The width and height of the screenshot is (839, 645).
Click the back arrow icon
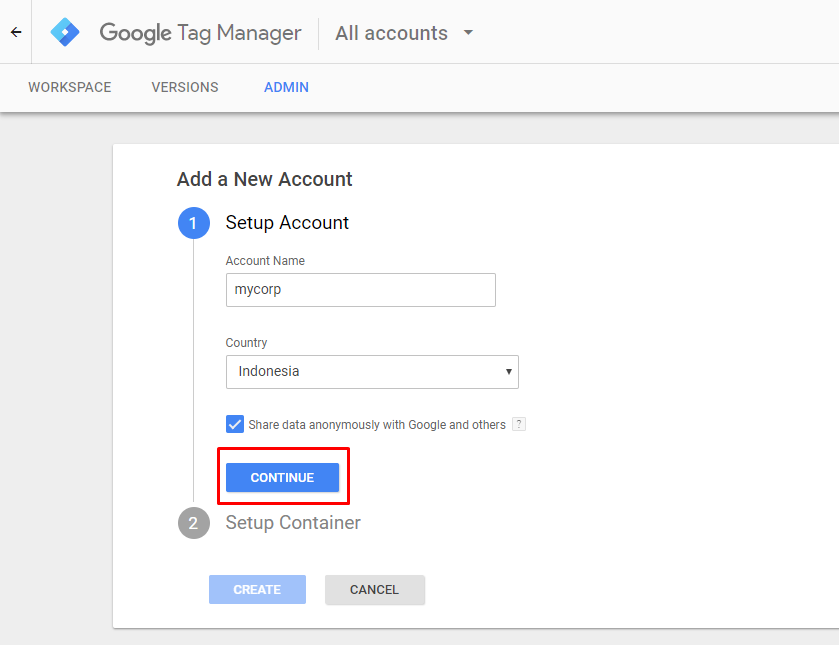click(16, 32)
